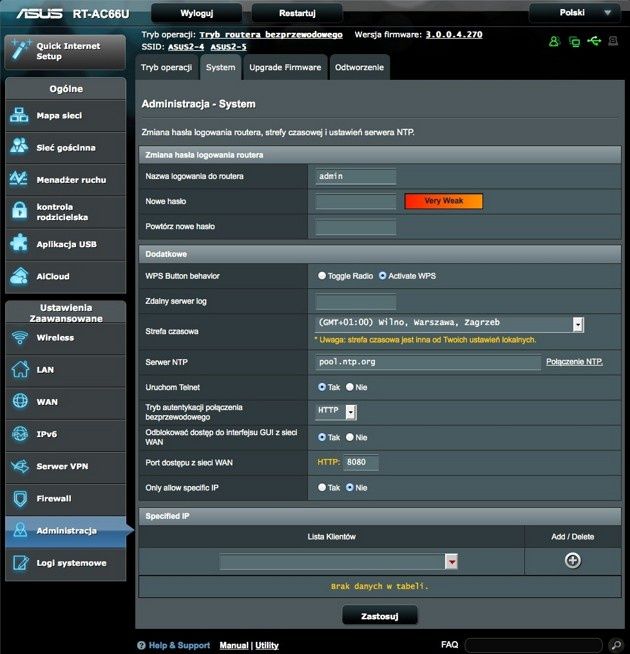Click the Administracja user icon
The image size is (630, 654).
click(20, 530)
